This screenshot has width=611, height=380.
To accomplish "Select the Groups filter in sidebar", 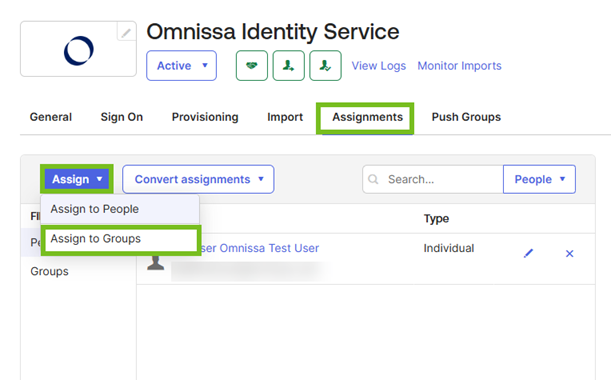I will click(x=49, y=271).
